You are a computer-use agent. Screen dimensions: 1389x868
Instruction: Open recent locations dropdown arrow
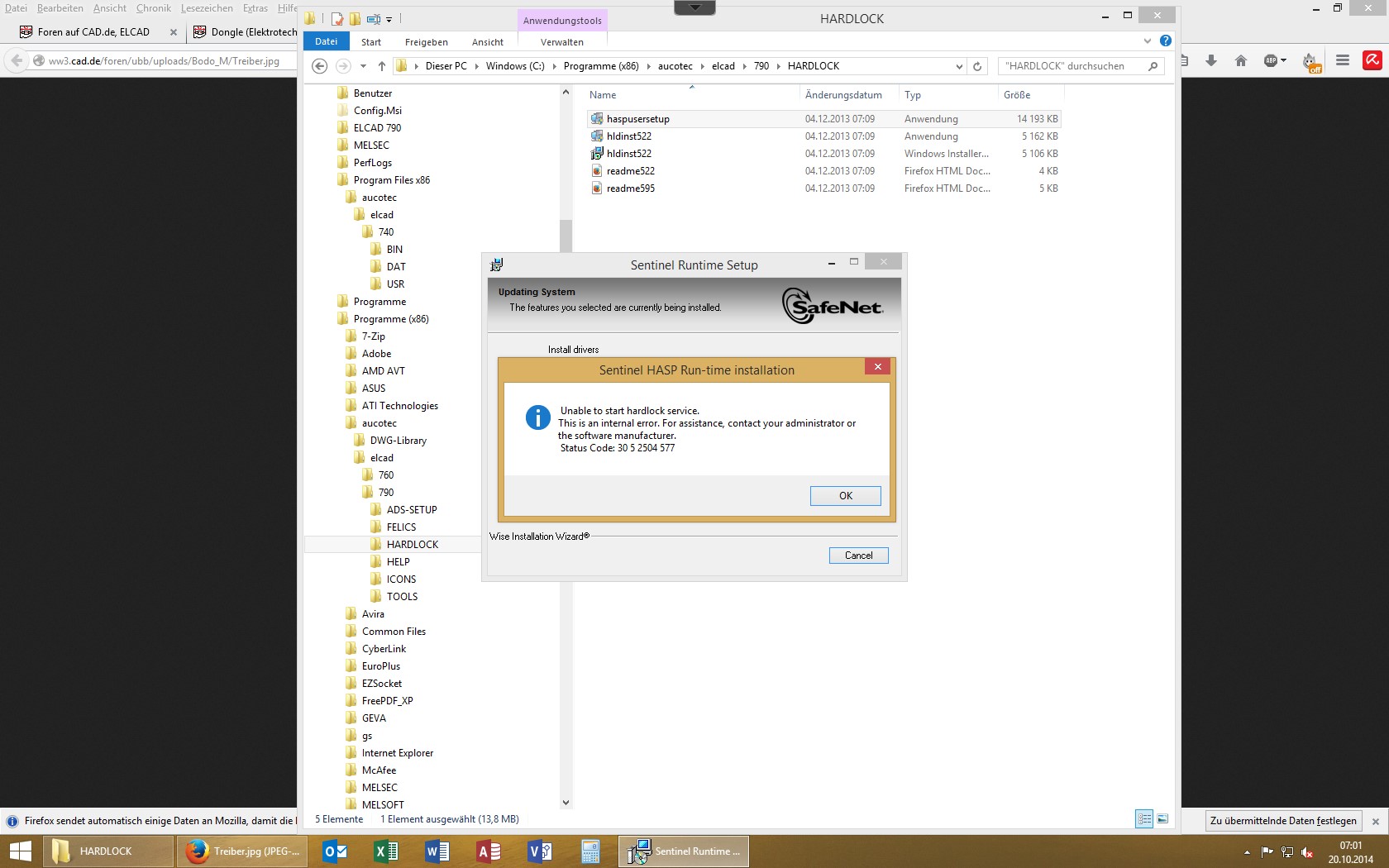point(363,66)
